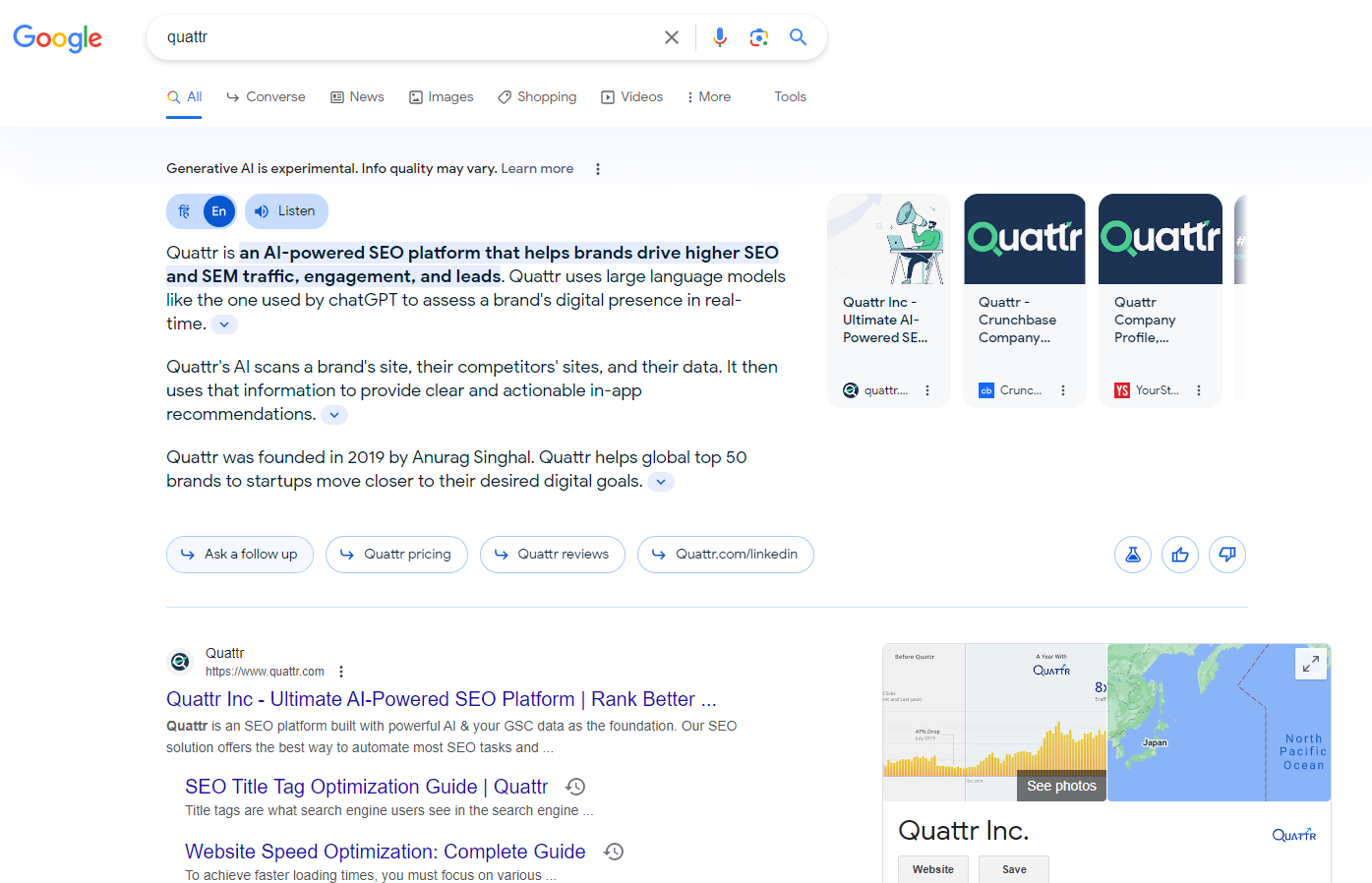Open three-dot menu for YourStory card
1372x883 pixels.
(x=1199, y=390)
